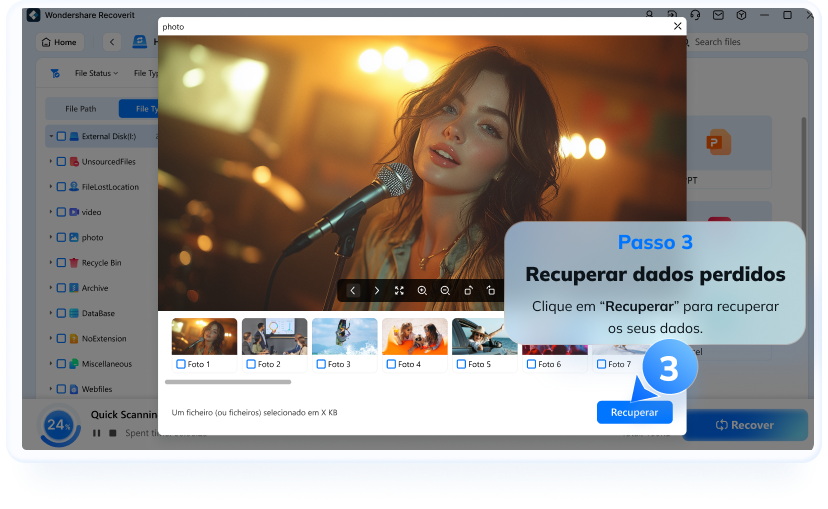Screen dimensions: 828x509
Task: Select the video category in sidebar
Action: (91, 212)
